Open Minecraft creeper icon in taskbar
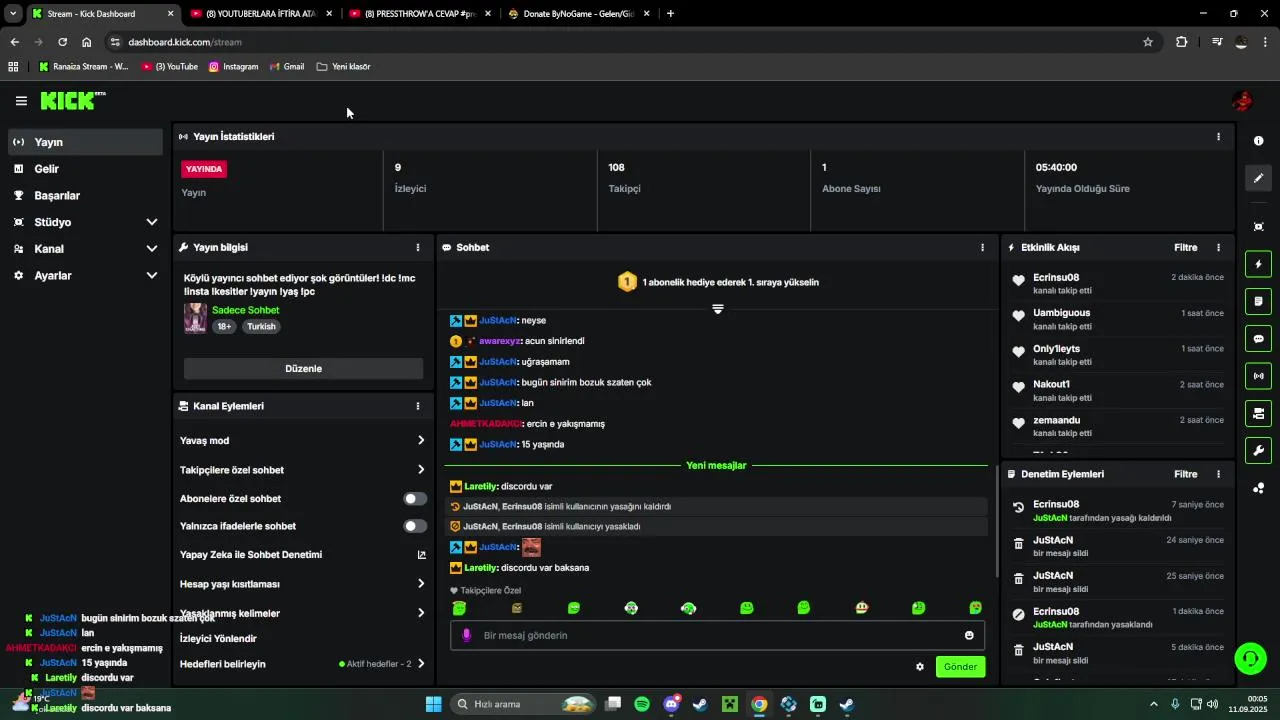Image resolution: width=1280 pixels, height=720 pixels. click(730, 704)
